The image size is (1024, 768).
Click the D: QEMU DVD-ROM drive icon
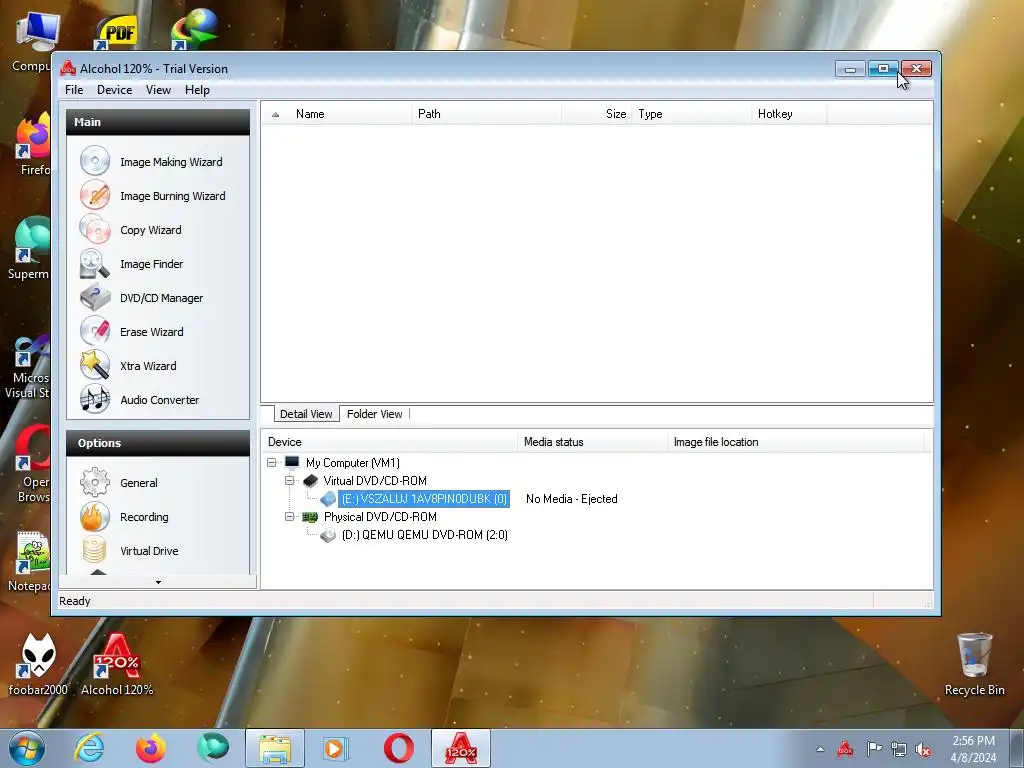[328, 535]
